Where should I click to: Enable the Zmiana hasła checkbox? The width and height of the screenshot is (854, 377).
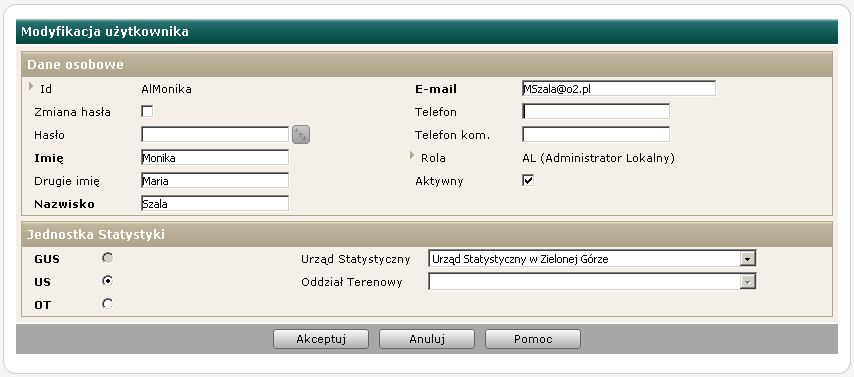click(147, 112)
